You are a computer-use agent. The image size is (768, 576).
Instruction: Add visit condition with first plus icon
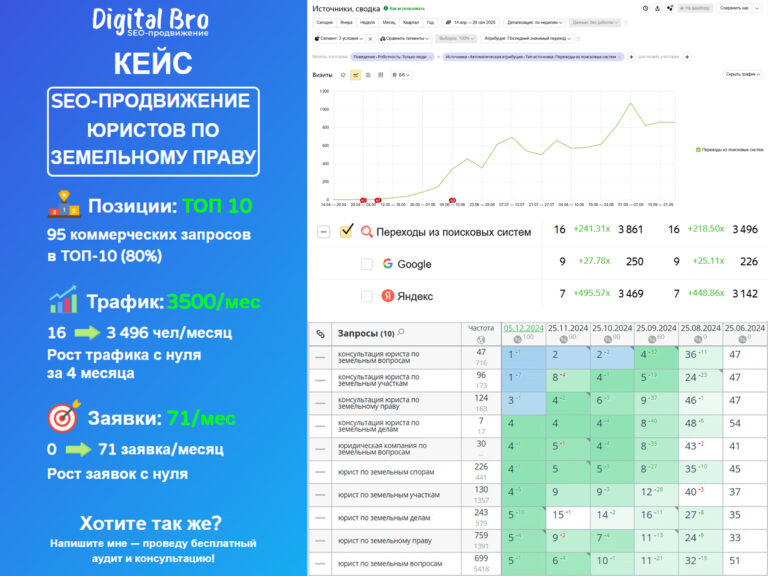click(x=631, y=57)
